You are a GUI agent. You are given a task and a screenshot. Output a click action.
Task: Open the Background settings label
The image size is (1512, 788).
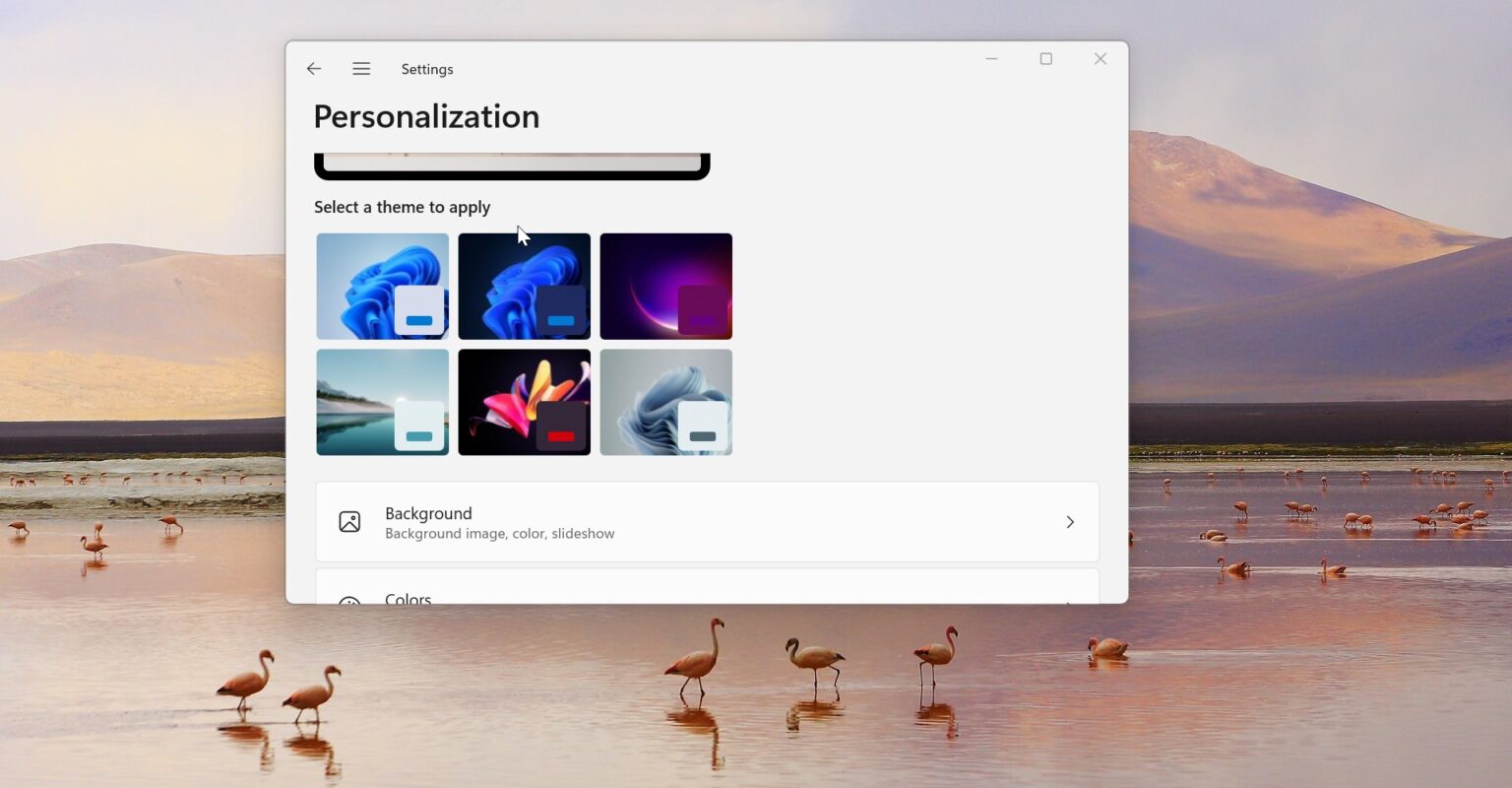(428, 513)
